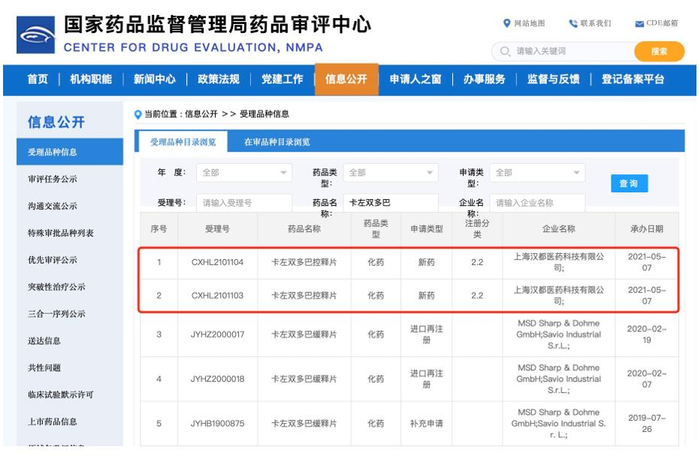Open the 网站地图 link
Screen dimensions: 700x456
point(529,23)
